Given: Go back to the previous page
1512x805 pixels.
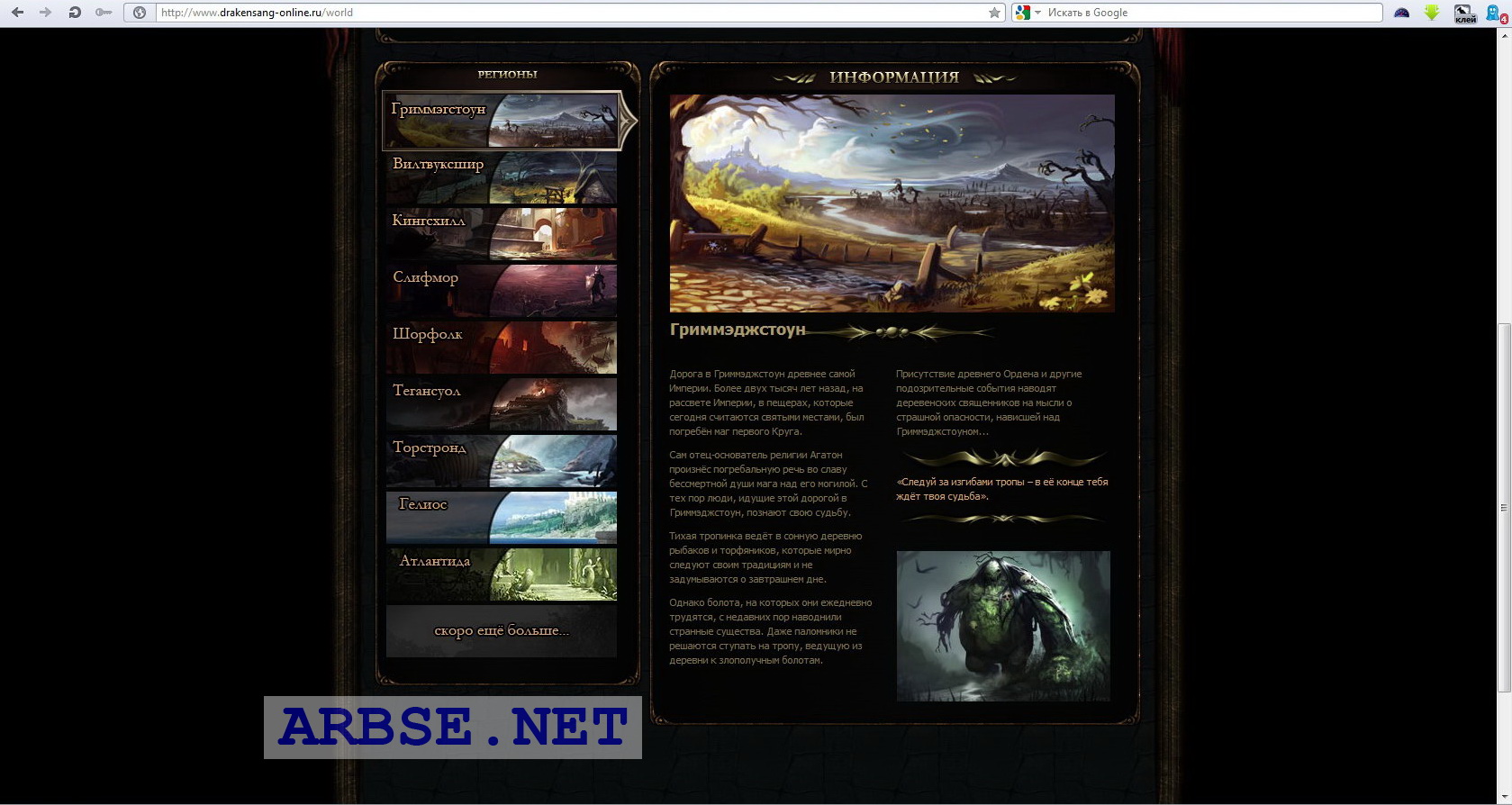Looking at the screenshot, I should 17,13.
